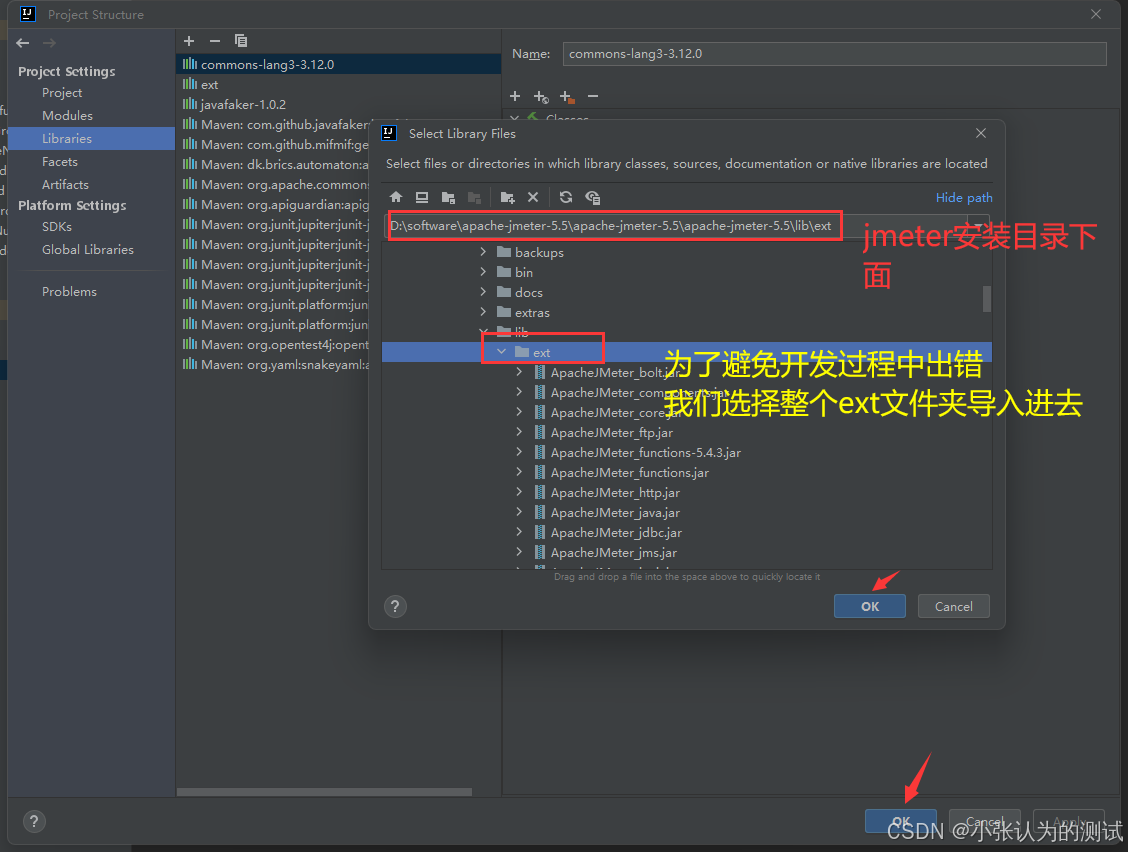Add a new library with plus icon
The width and height of the screenshot is (1128, 852).
(189, 41)
